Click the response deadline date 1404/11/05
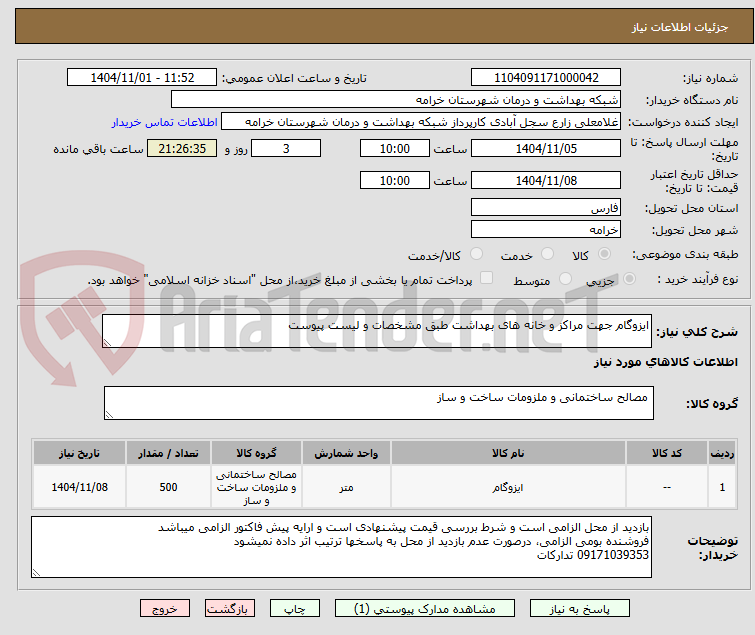Viewport: 755px width, 635px height. [x=546, y=148]
